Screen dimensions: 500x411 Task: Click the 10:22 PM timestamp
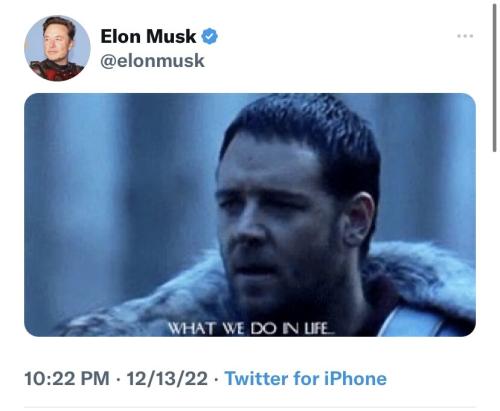point(67,379)
